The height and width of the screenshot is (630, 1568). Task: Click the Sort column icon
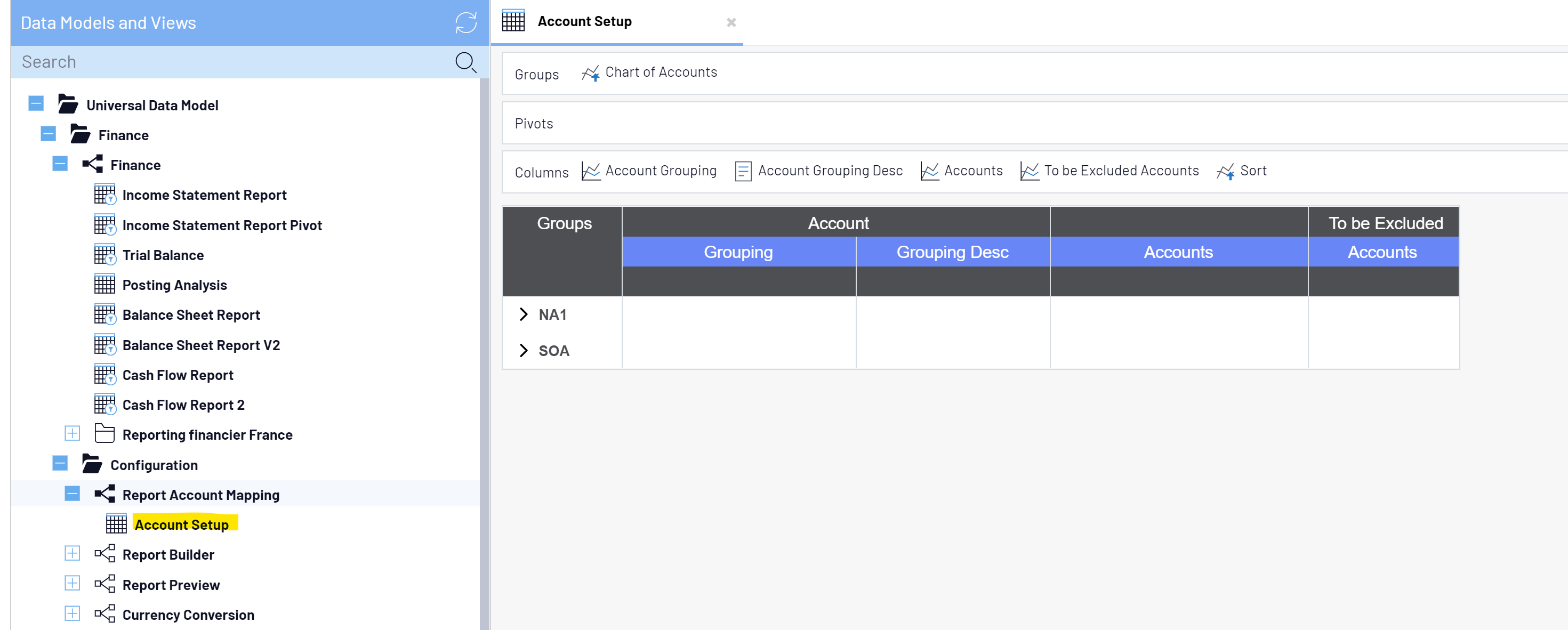(1225, 172)
